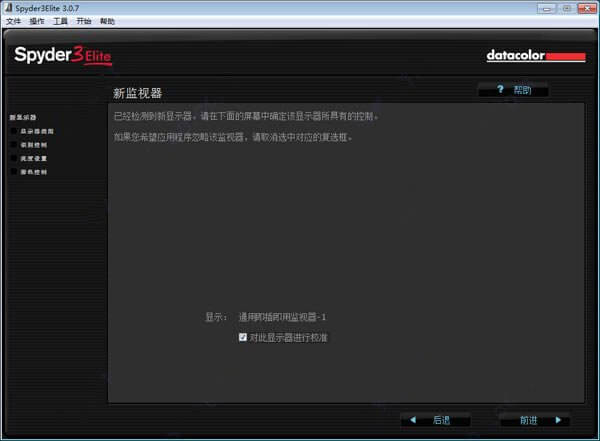The width and height of the screenshot is (600, 441).
Task: Click the detected monitor name text
Action: tap(282, 317)
